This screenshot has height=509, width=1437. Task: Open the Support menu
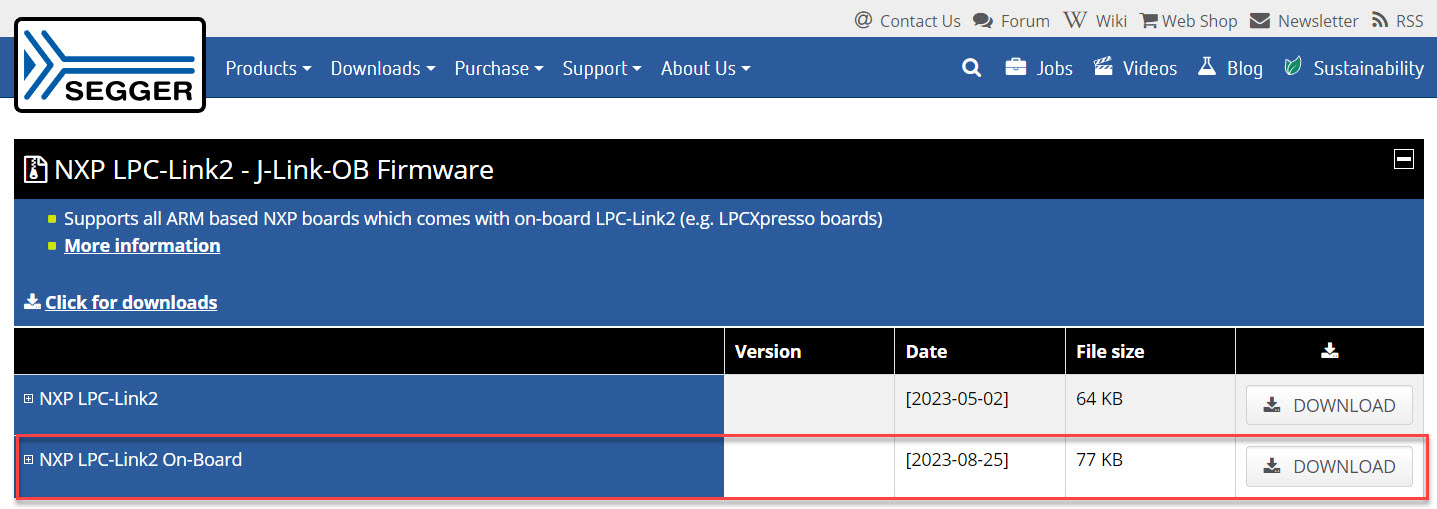[x=602, y=68]
